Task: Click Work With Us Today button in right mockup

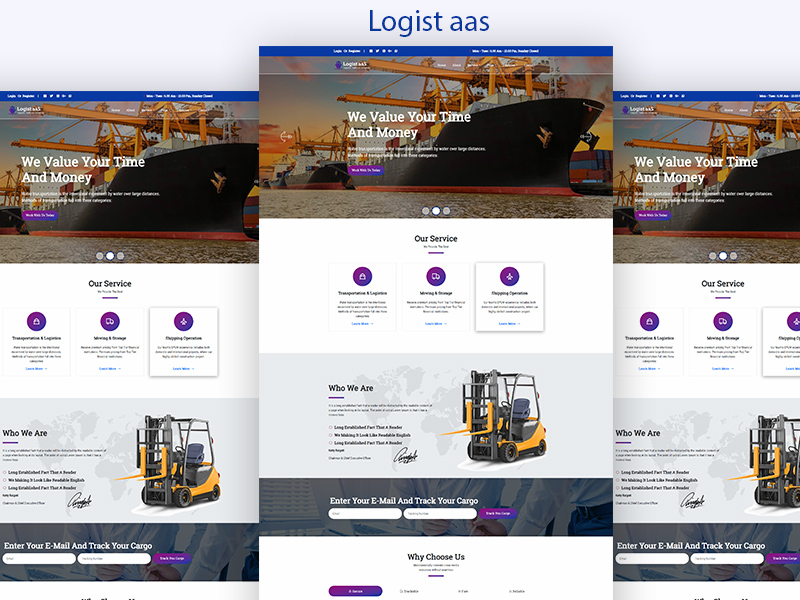Action: [x=653, y=215]
